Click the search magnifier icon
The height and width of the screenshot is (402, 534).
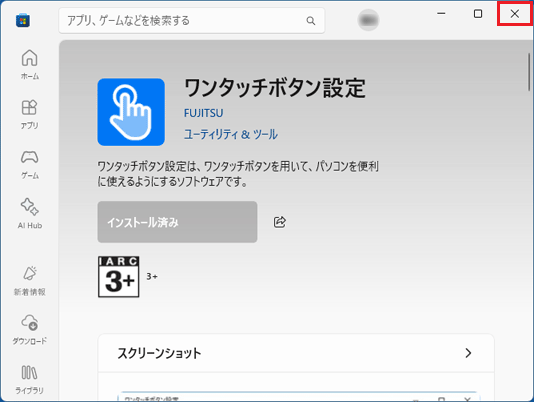click(311, 21)
